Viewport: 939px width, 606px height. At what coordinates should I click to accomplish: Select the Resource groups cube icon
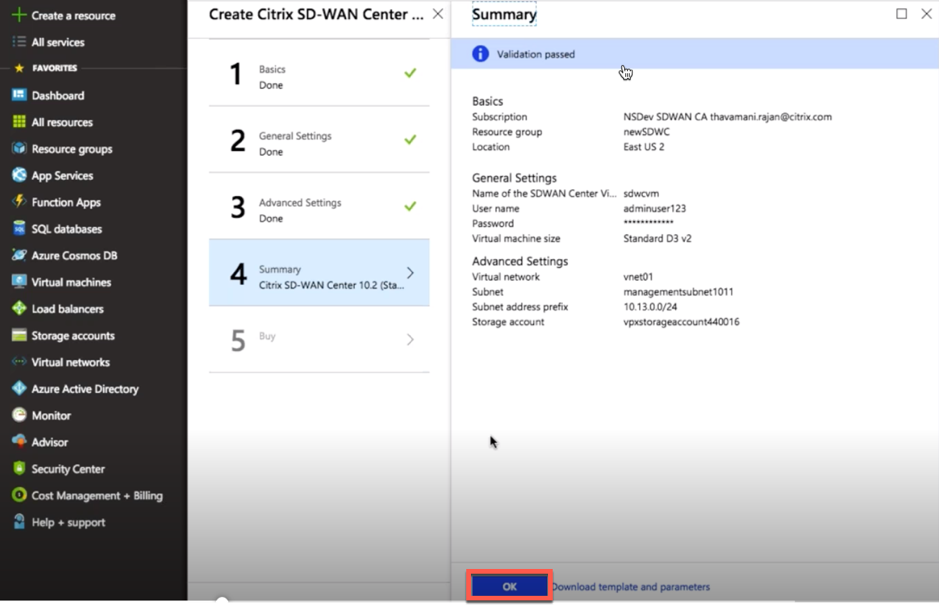click(19, 148)
